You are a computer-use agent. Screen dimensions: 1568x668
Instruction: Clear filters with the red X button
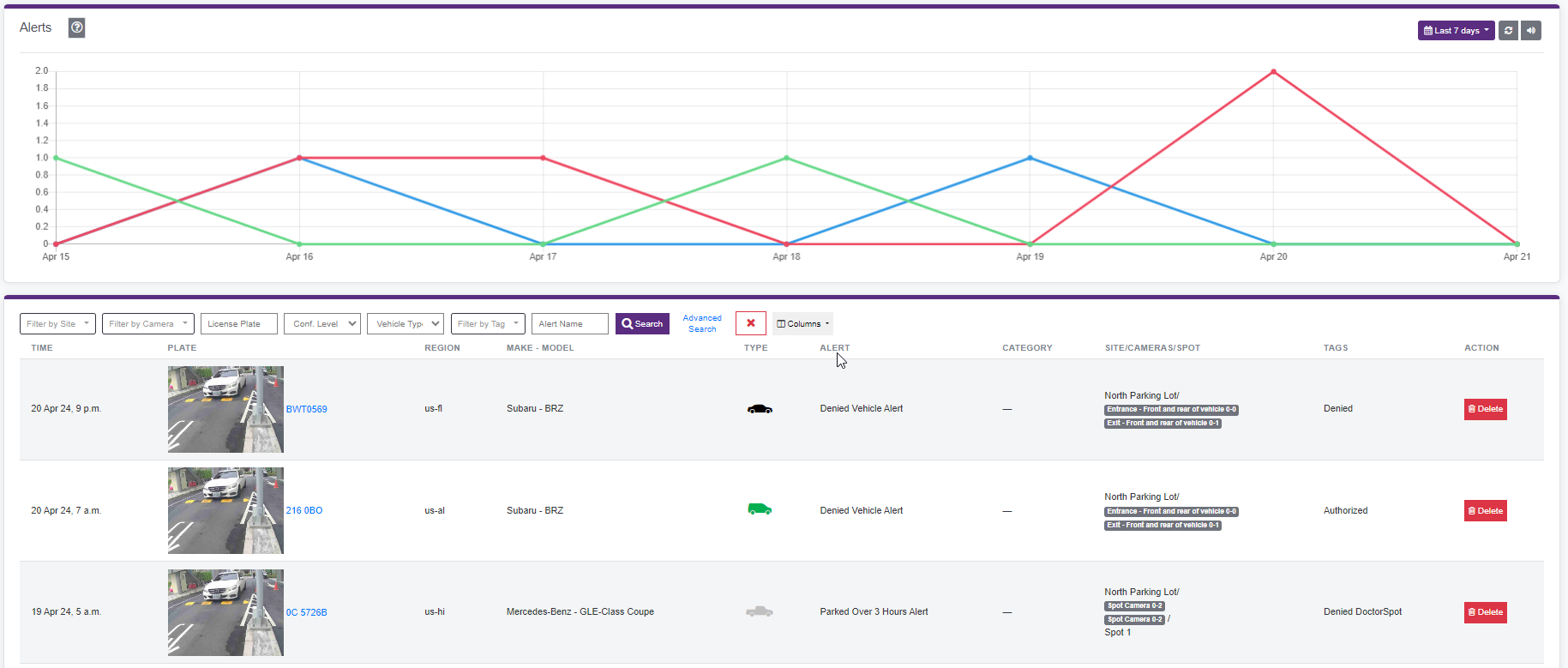(750, 323)
